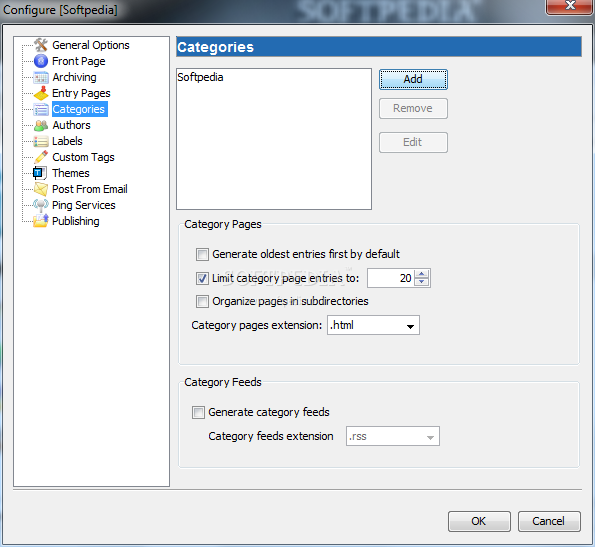This screenshot has width=595, height=547.
Task: Decrease category page entries limit
Action: point(421,283)
